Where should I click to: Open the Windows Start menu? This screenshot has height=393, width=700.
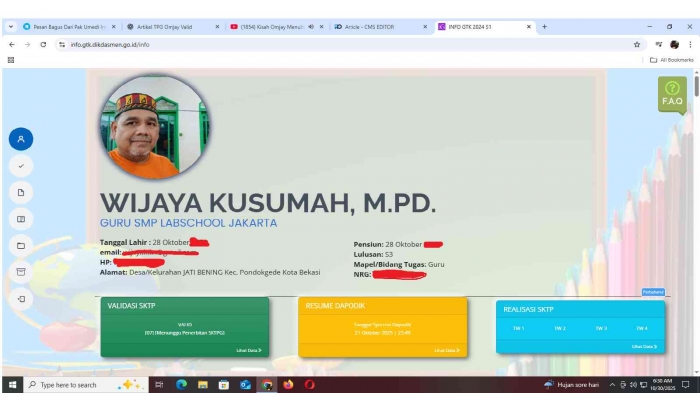[12, 385]
